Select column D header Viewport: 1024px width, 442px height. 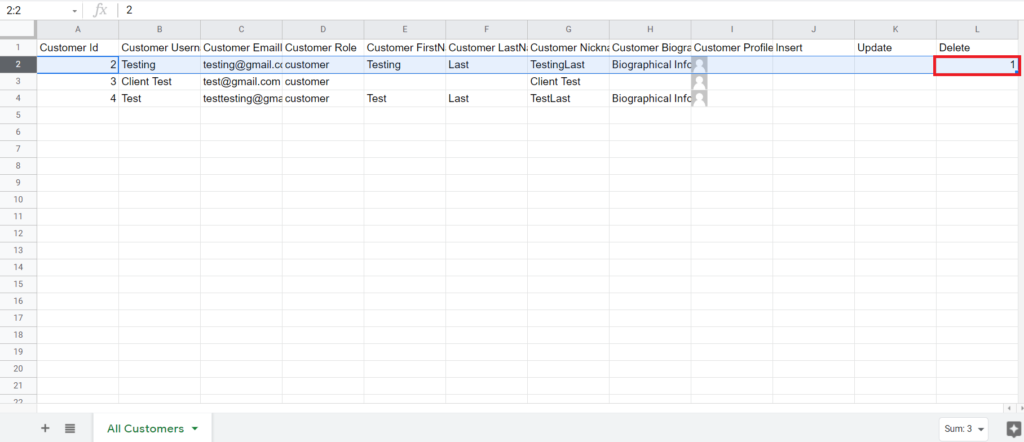coord(323,29)
